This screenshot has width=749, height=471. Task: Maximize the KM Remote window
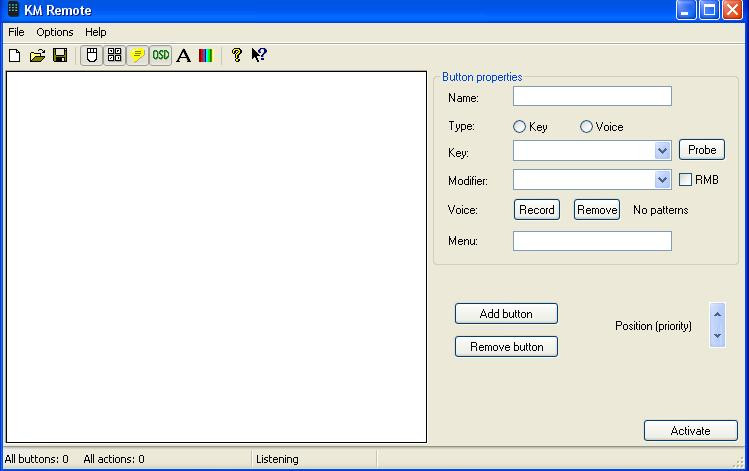coord(709,10)
